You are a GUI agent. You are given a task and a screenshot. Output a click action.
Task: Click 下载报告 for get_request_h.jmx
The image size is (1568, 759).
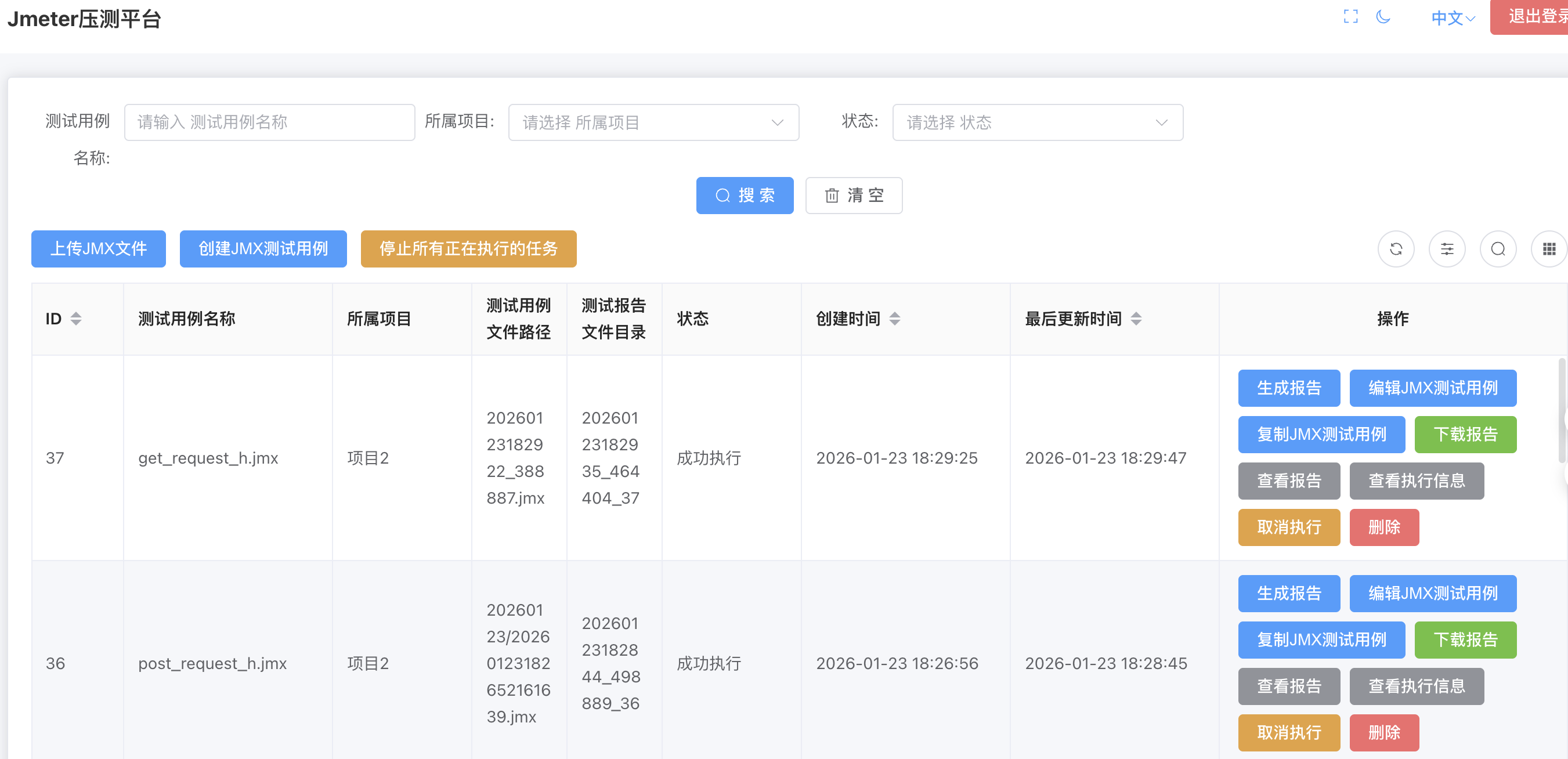click(x=1465, y=435)
